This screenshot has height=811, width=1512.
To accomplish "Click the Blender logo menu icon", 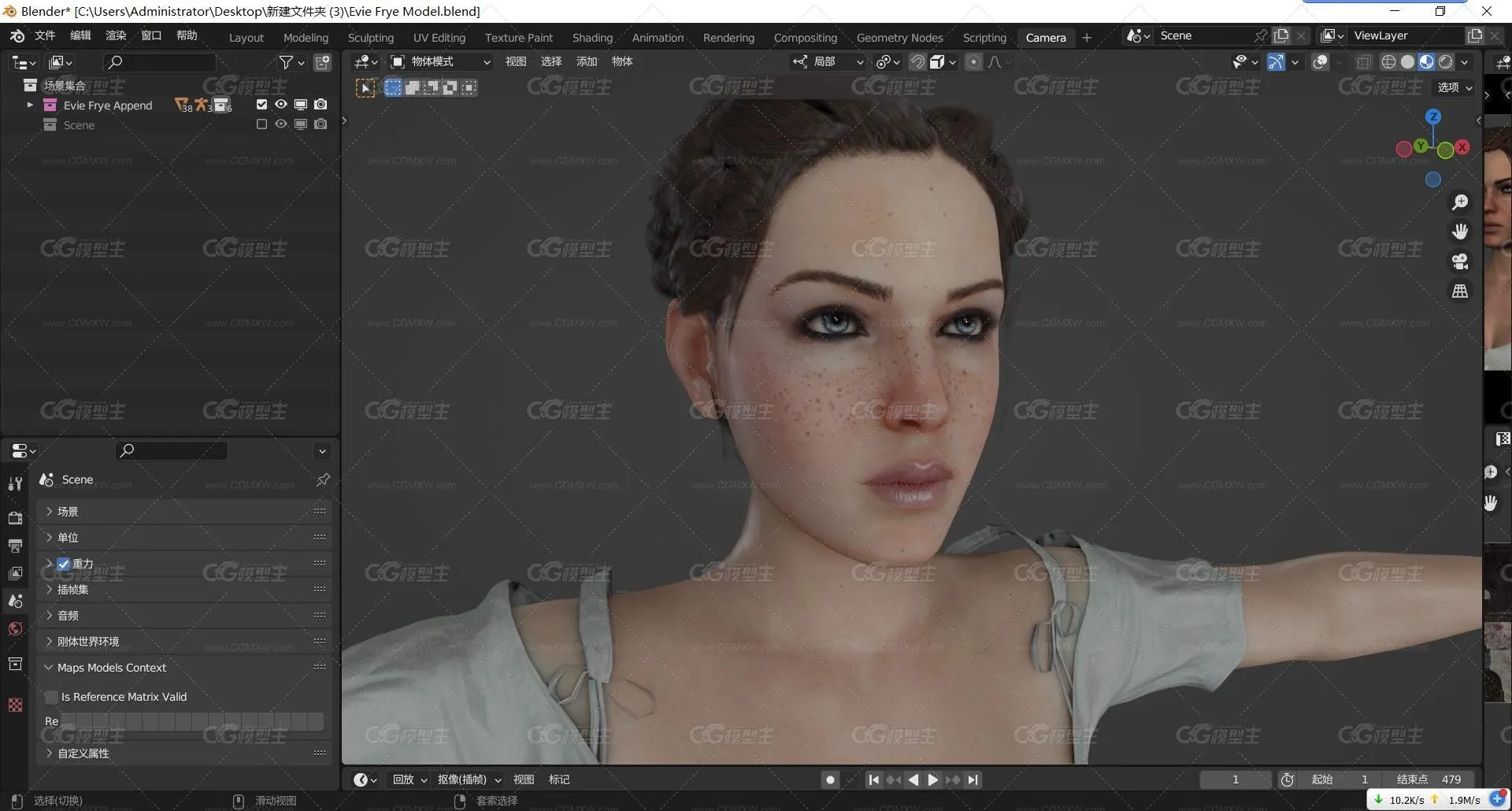I will pos(17,36).
